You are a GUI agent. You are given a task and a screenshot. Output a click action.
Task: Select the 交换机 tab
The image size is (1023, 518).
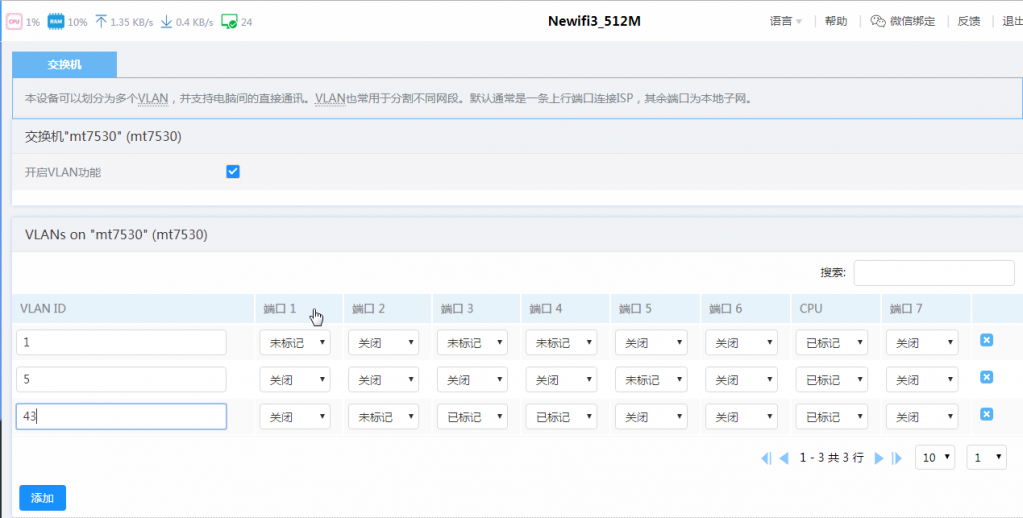(x=65, y=65)
